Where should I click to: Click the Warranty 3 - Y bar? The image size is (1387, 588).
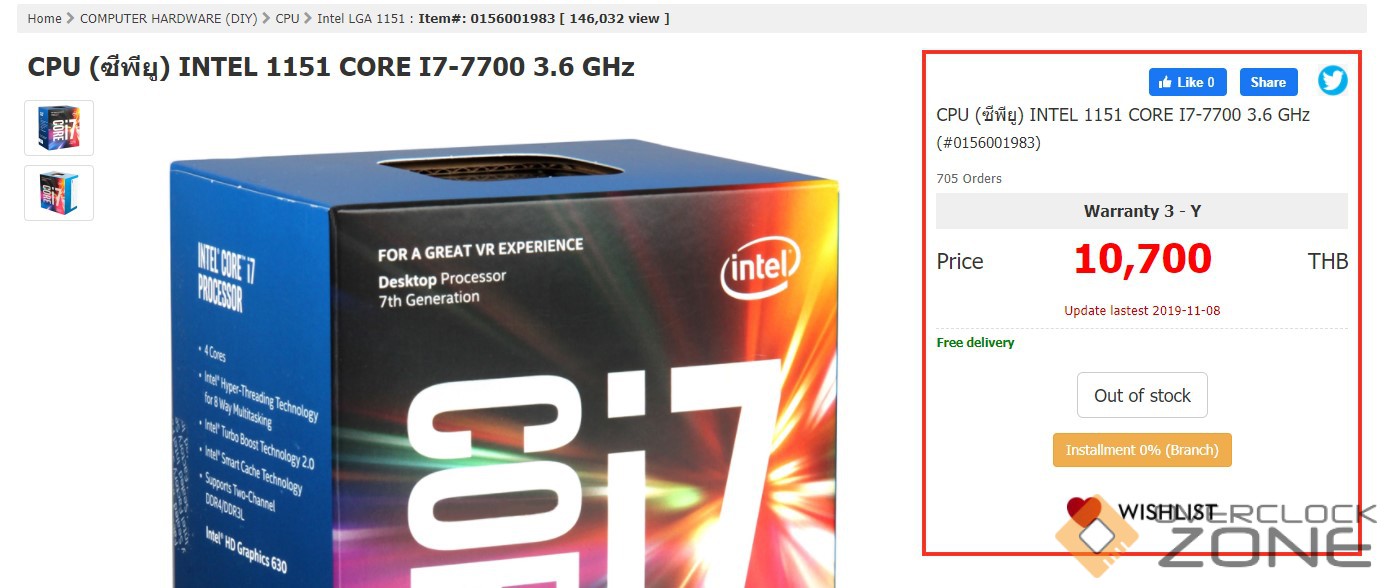coord(1142,211)
